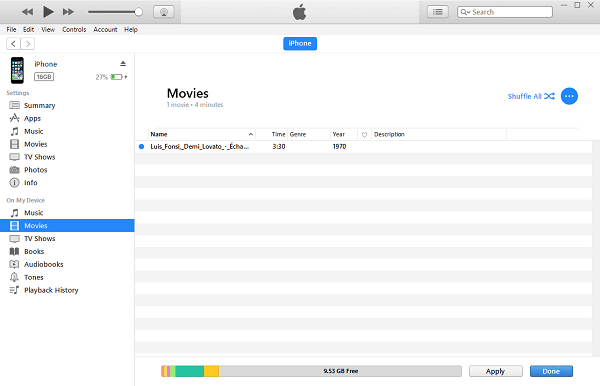This screenshot has width=600, height=386.
Task: Click the Apple logo in the display
Action: (x=300, y=12)
